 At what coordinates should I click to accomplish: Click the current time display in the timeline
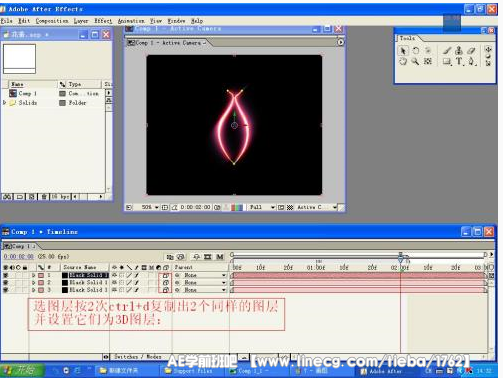click(x=19, y=257)
